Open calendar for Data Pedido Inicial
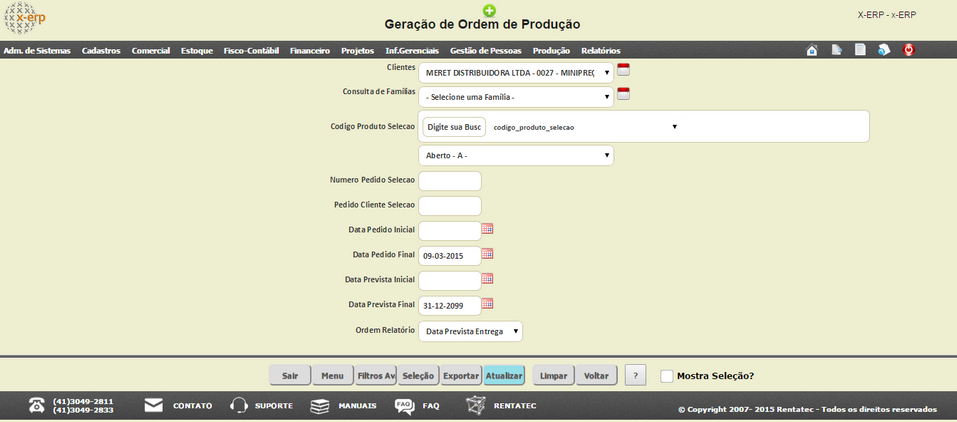This screenshot has width=957, height=422. click(x=488, y=228)
